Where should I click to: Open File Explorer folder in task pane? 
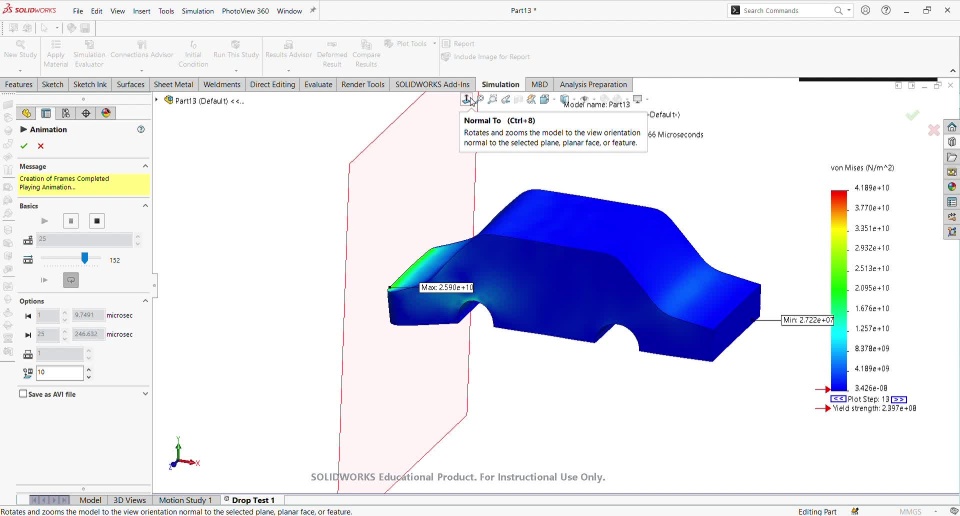(951, 157)
